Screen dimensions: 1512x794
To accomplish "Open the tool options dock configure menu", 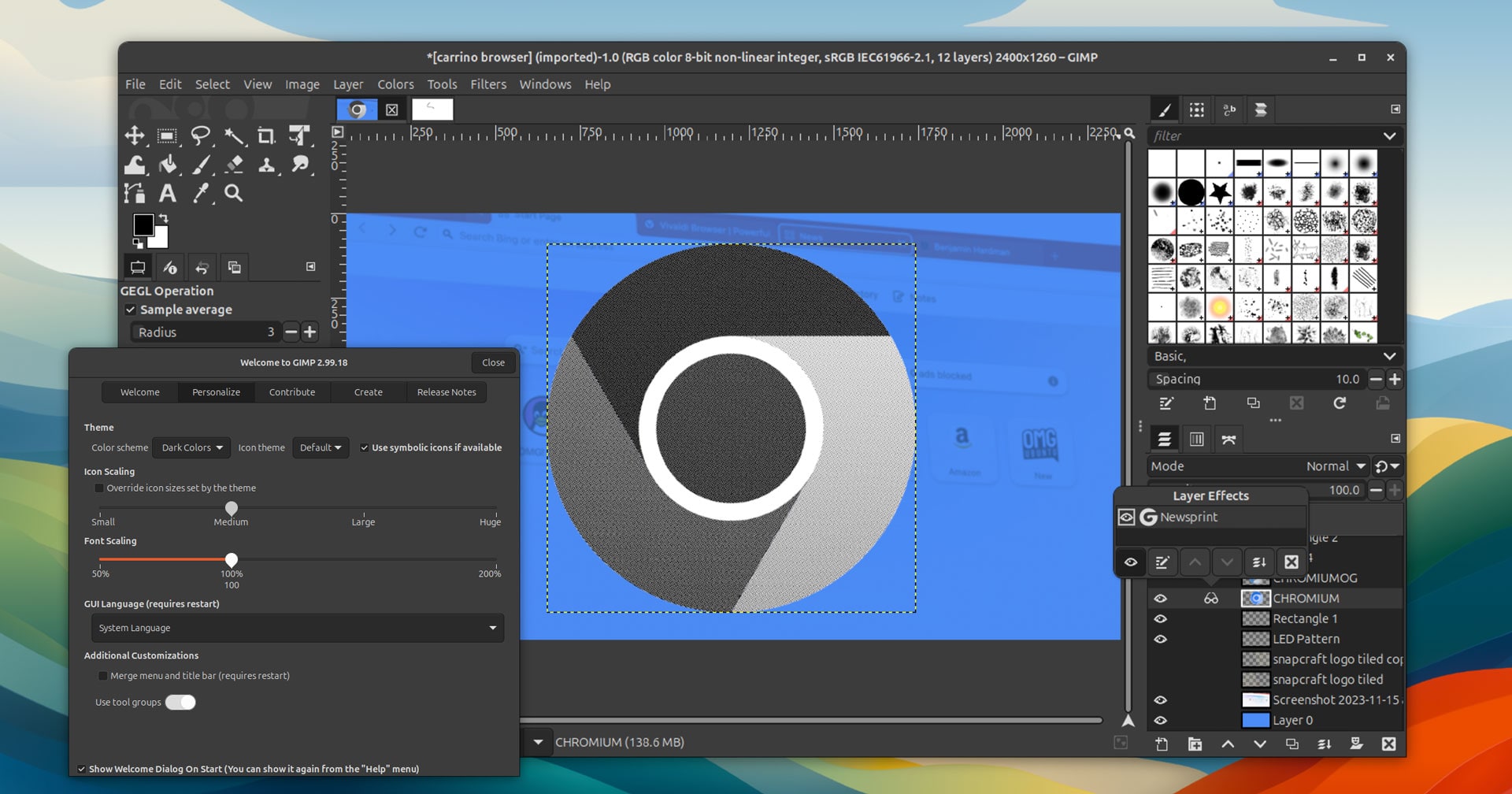I will (x=311, y=267).
